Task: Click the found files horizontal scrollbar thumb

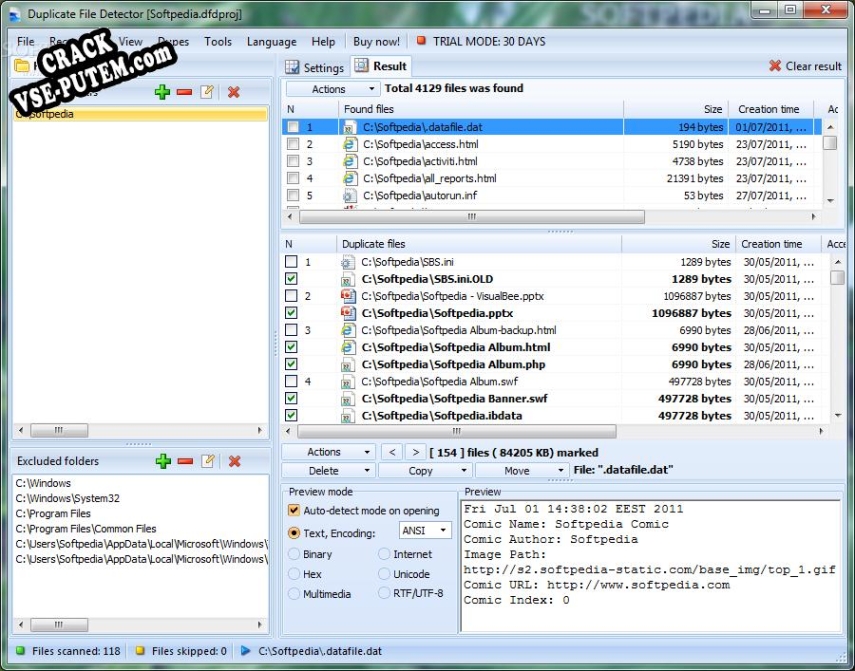Action: point(472,216)
